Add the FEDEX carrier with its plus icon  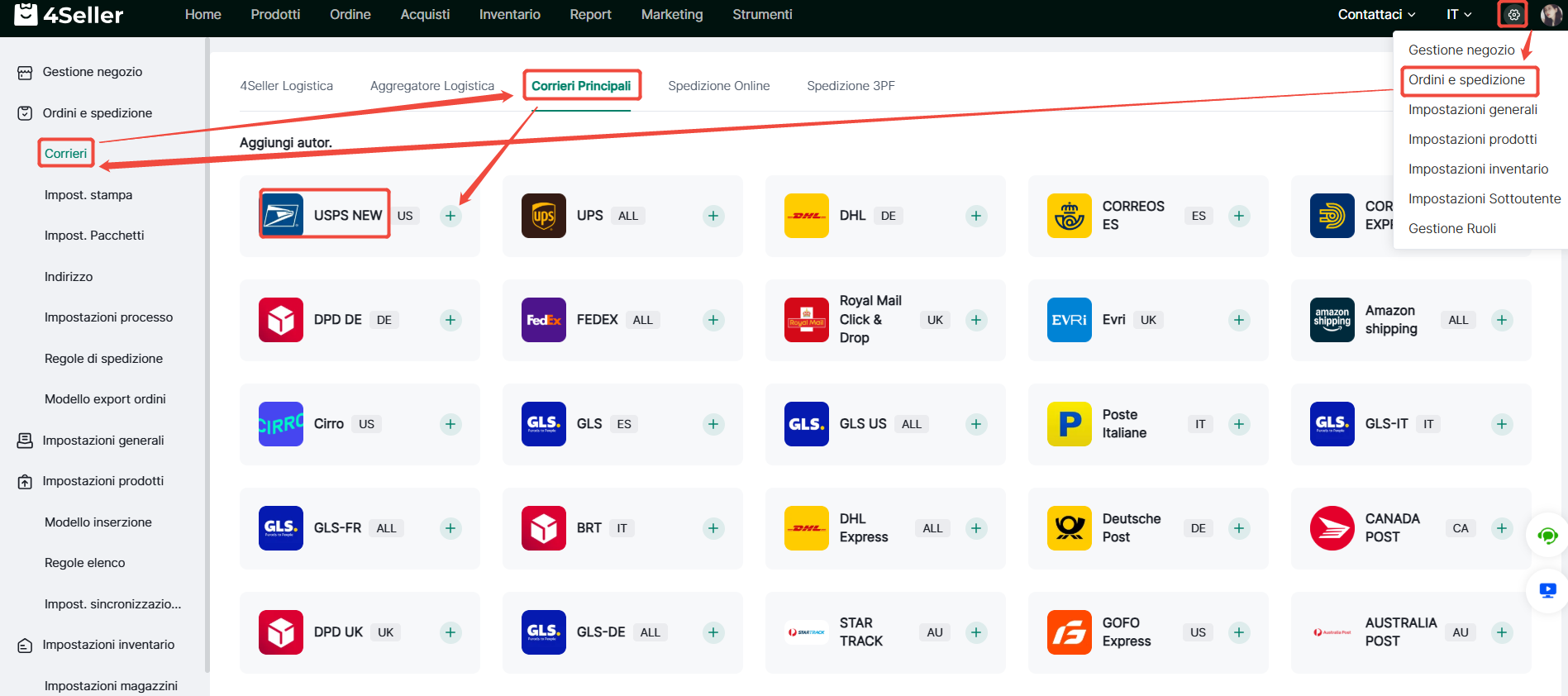(713, 320)
